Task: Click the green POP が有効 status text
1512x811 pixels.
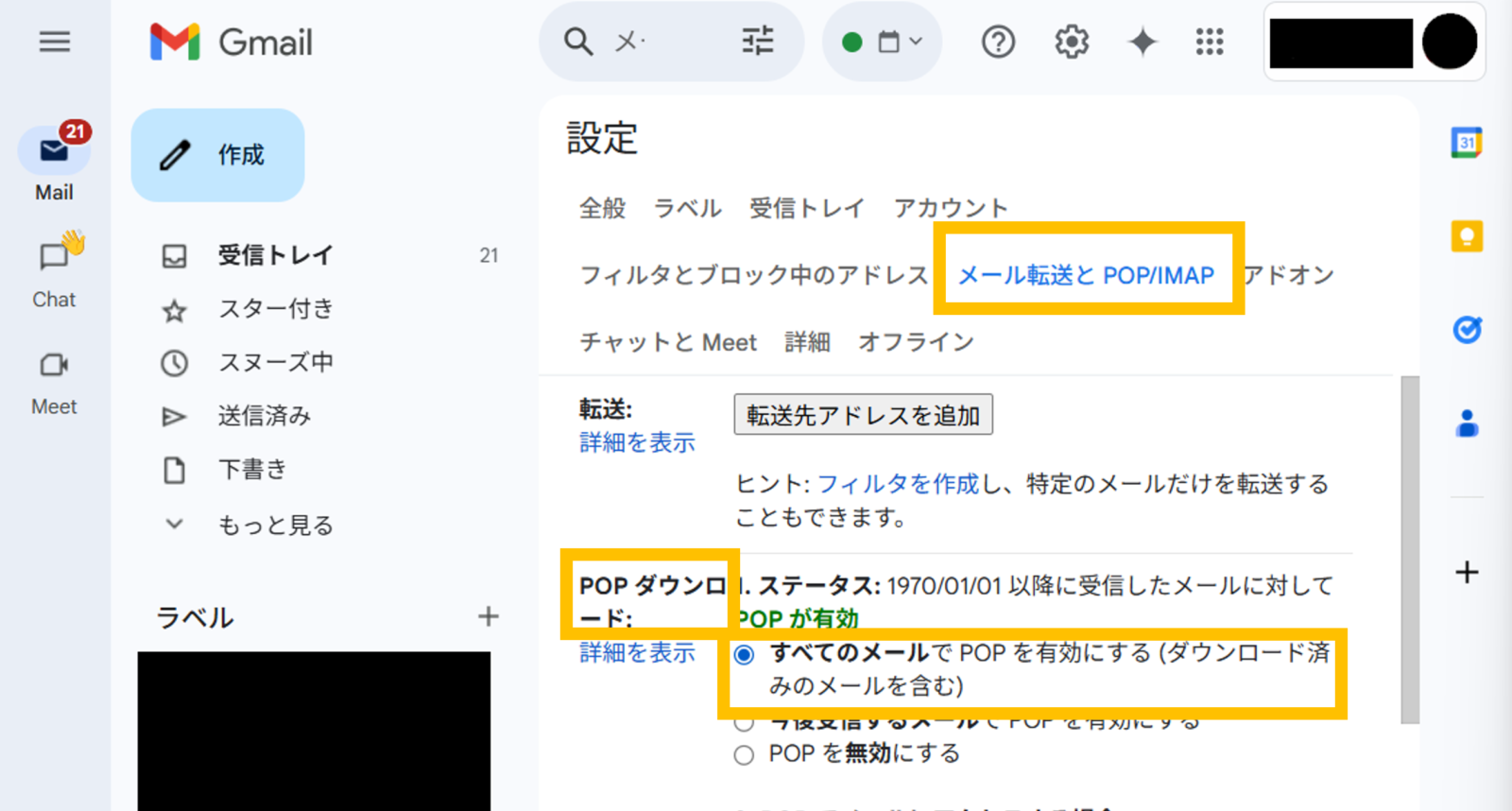Action: [x=798, y=619]
